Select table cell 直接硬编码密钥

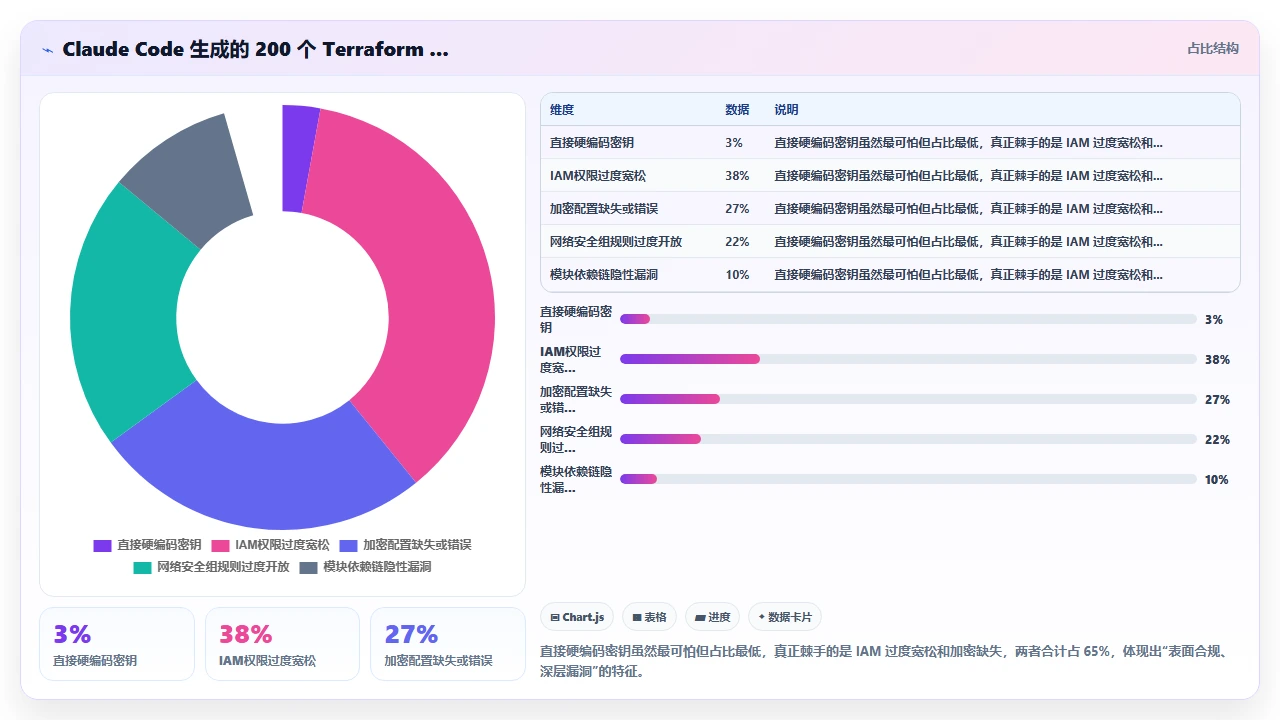point(592,143)
